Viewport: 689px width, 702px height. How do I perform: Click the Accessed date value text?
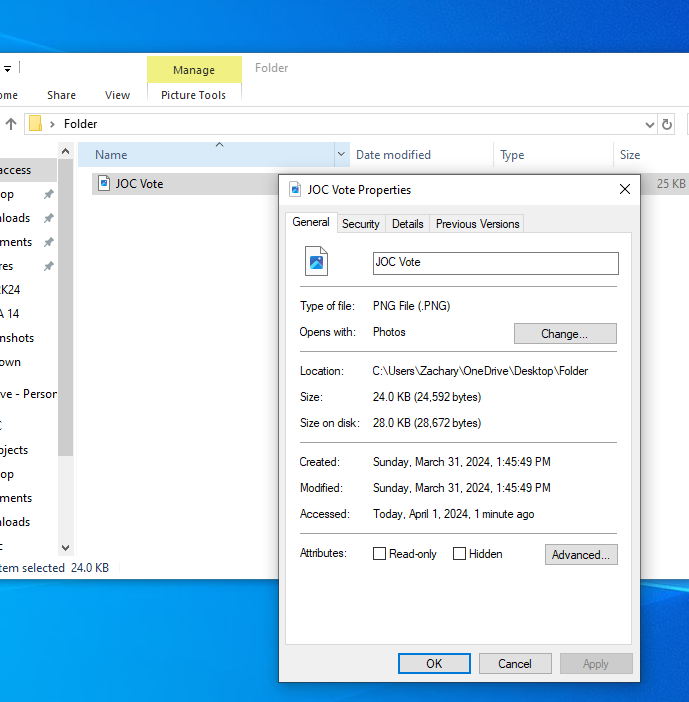(x=454, y=514)
